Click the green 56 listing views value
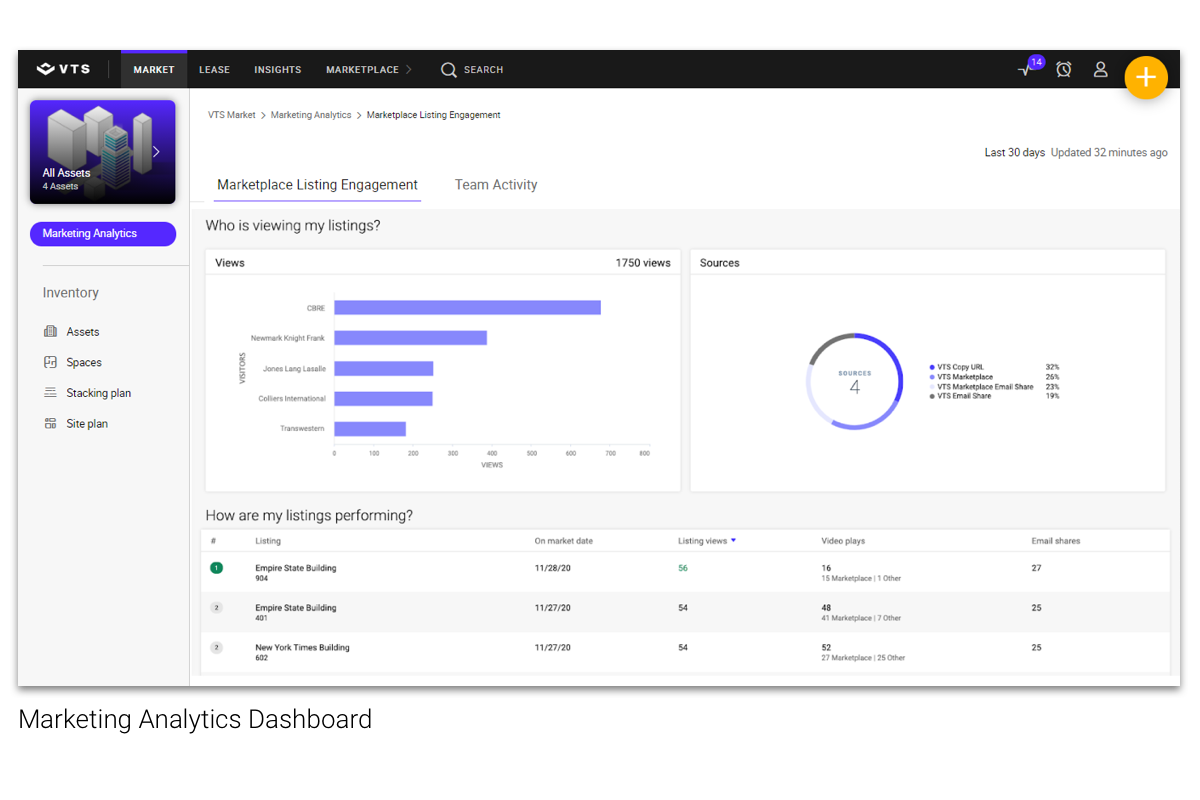The width and height of the screenshot is (1200, 800). 683,568
